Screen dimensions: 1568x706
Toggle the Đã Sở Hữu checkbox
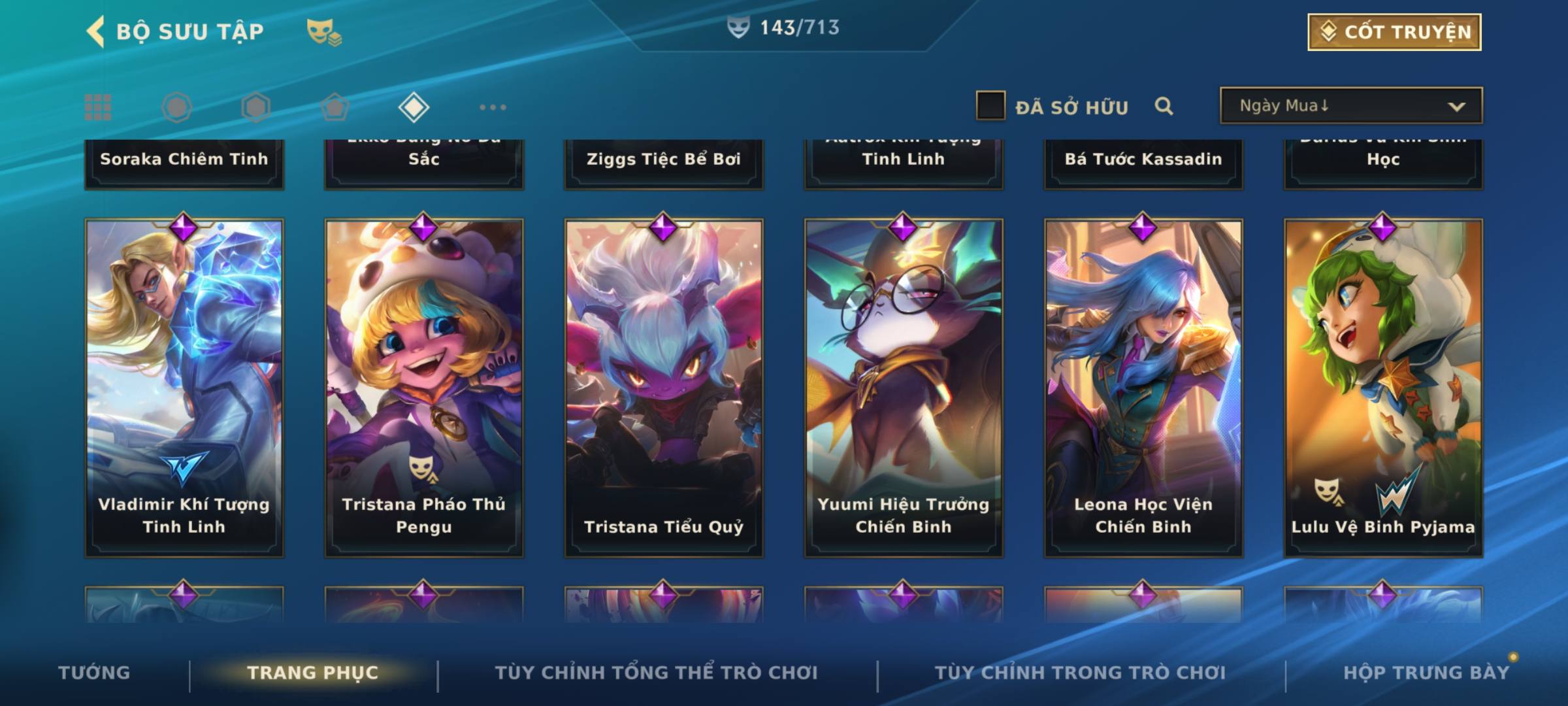tap(990, 105)
